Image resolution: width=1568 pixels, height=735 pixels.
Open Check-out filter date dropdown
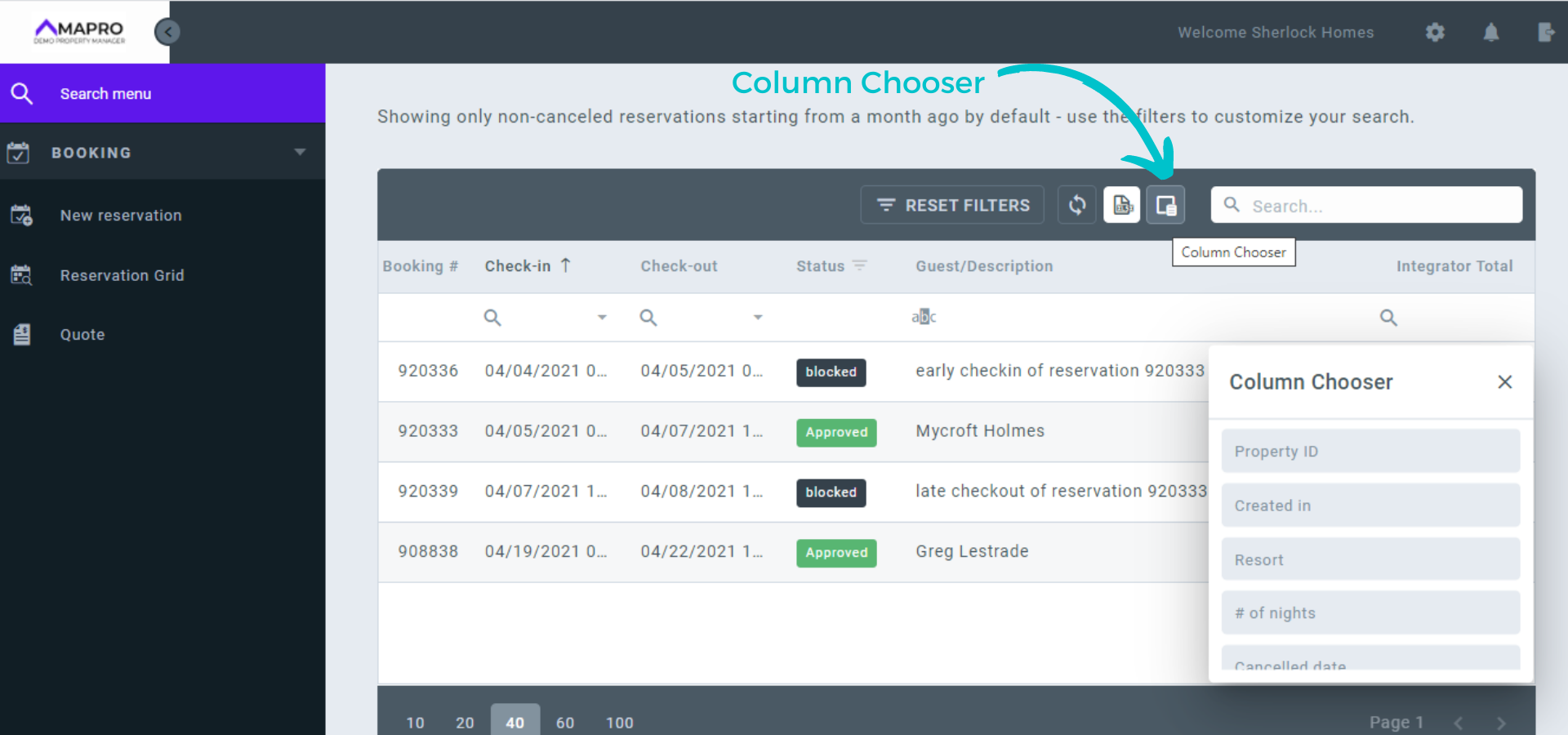(x=758, y=317)
